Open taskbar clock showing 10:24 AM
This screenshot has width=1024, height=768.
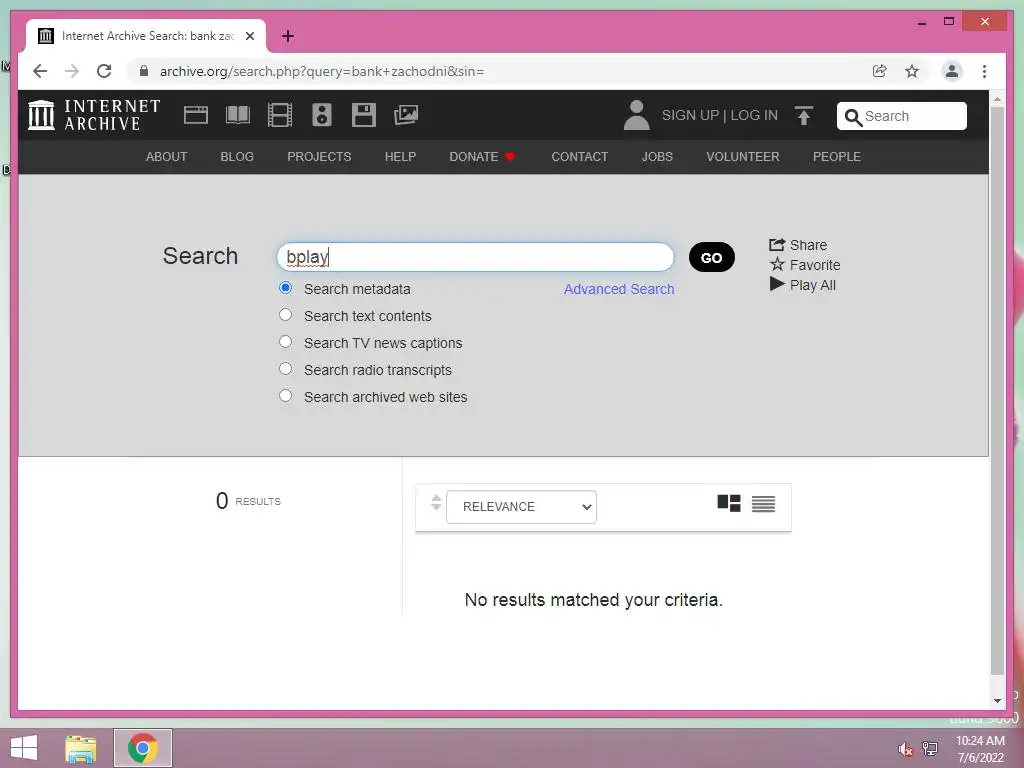pos(980,748)
